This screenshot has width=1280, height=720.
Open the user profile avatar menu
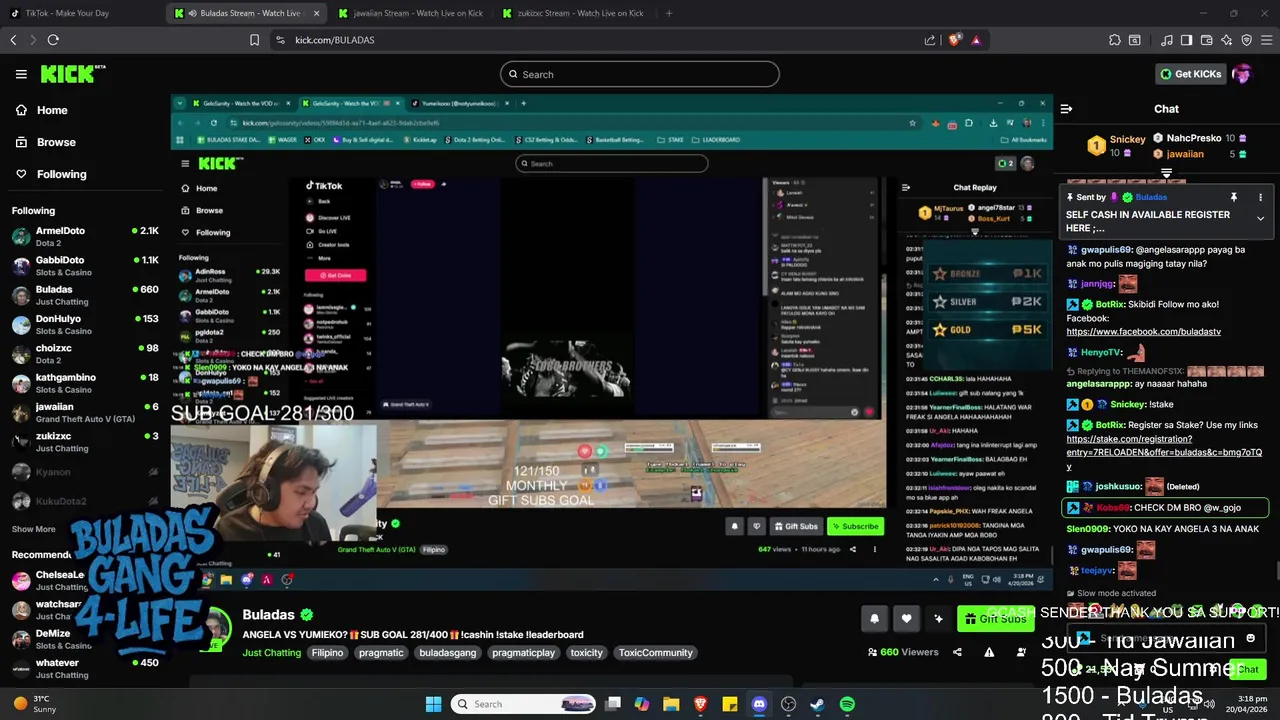coord(1242,74)
